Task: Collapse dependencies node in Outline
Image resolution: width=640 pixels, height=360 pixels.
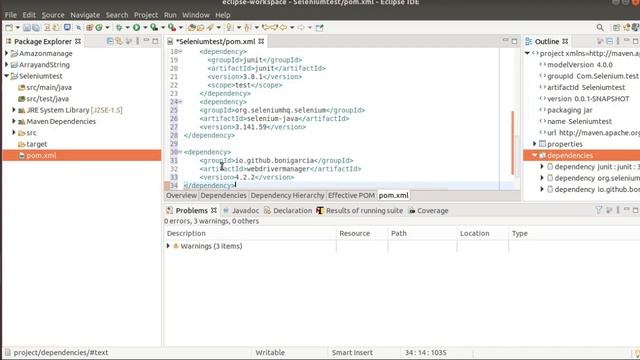Action: (535, 155)
